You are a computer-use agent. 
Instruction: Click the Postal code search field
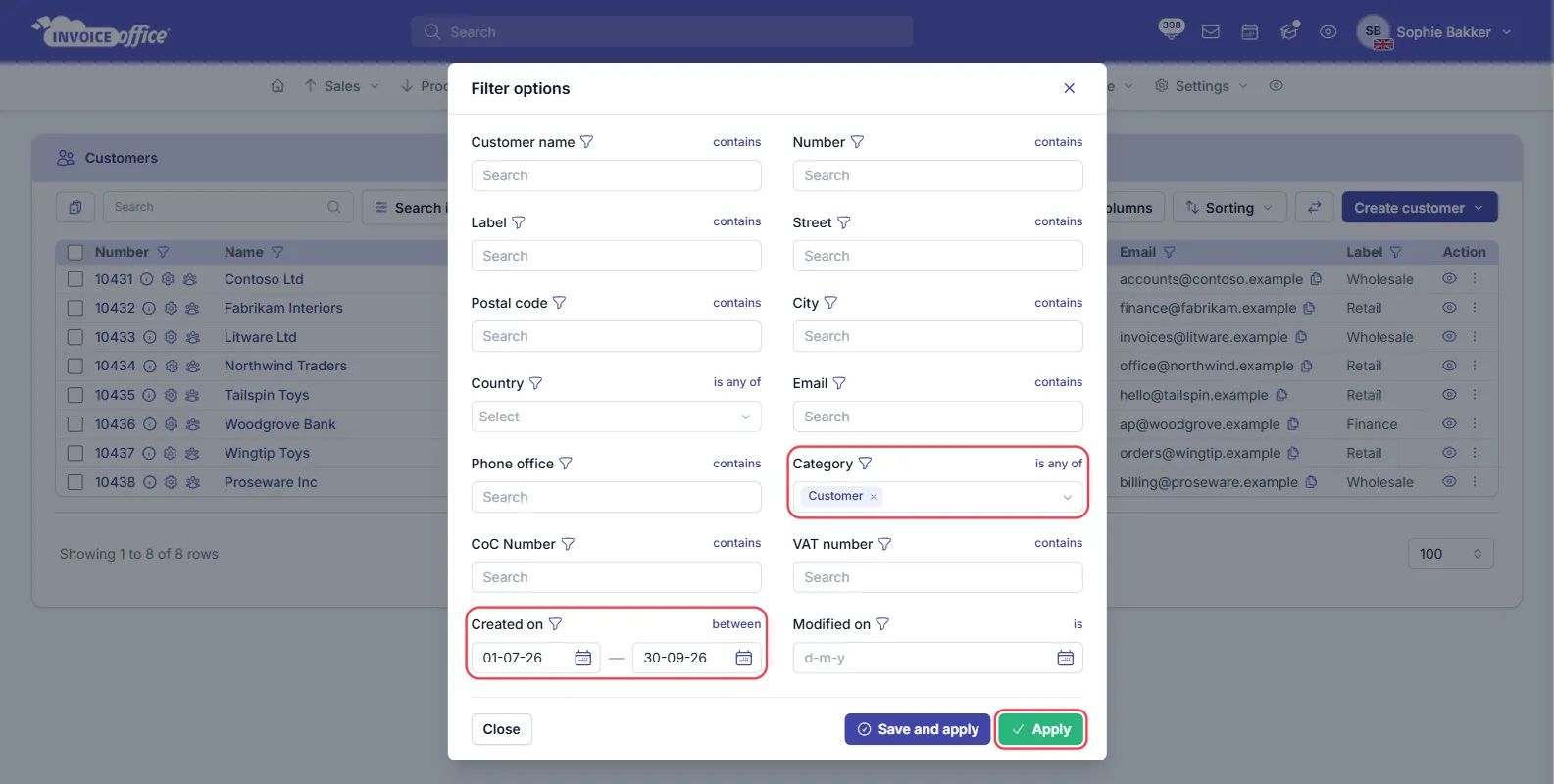click(616, 336)
